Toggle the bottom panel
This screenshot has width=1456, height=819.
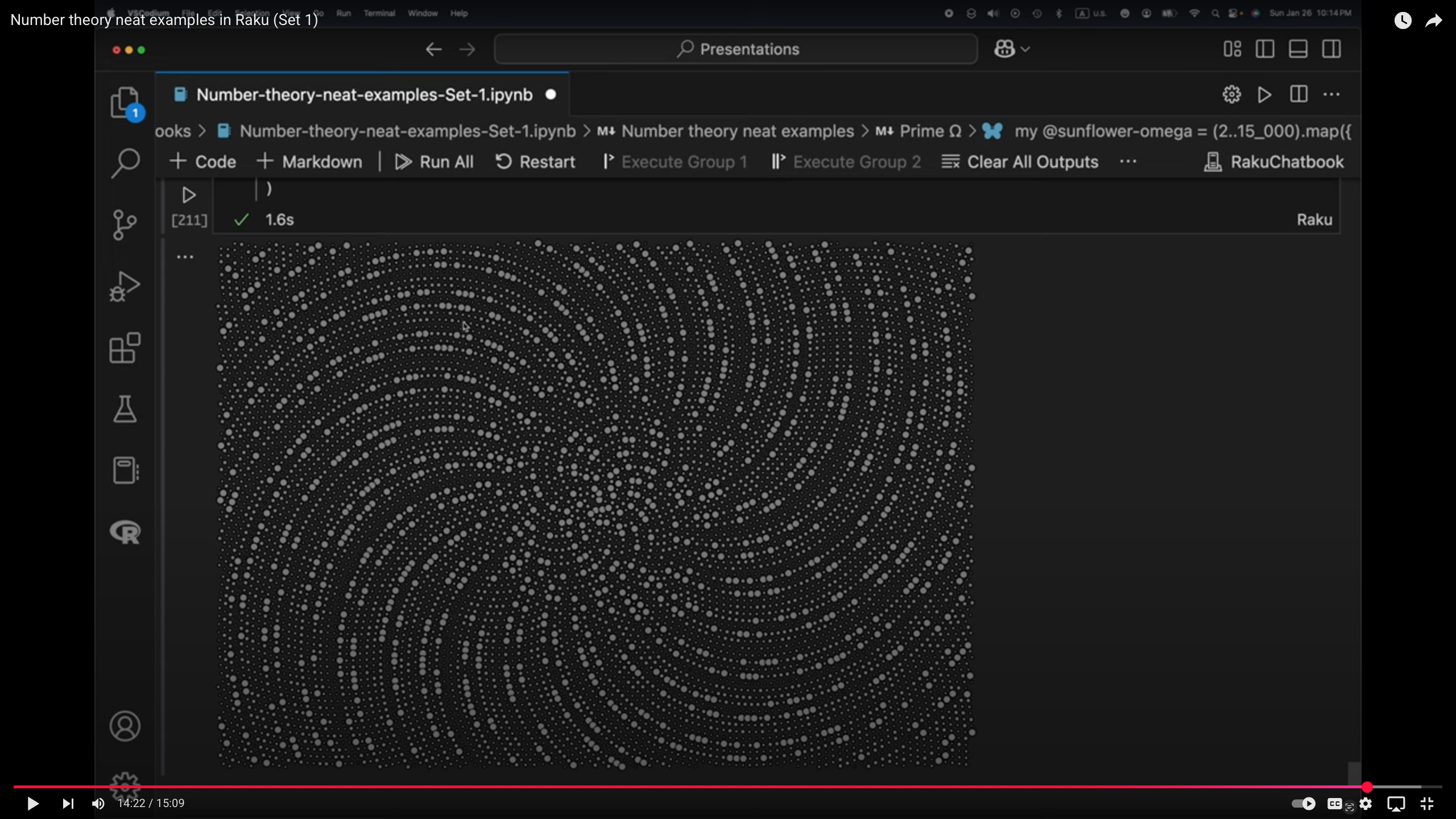[1298, 49]
